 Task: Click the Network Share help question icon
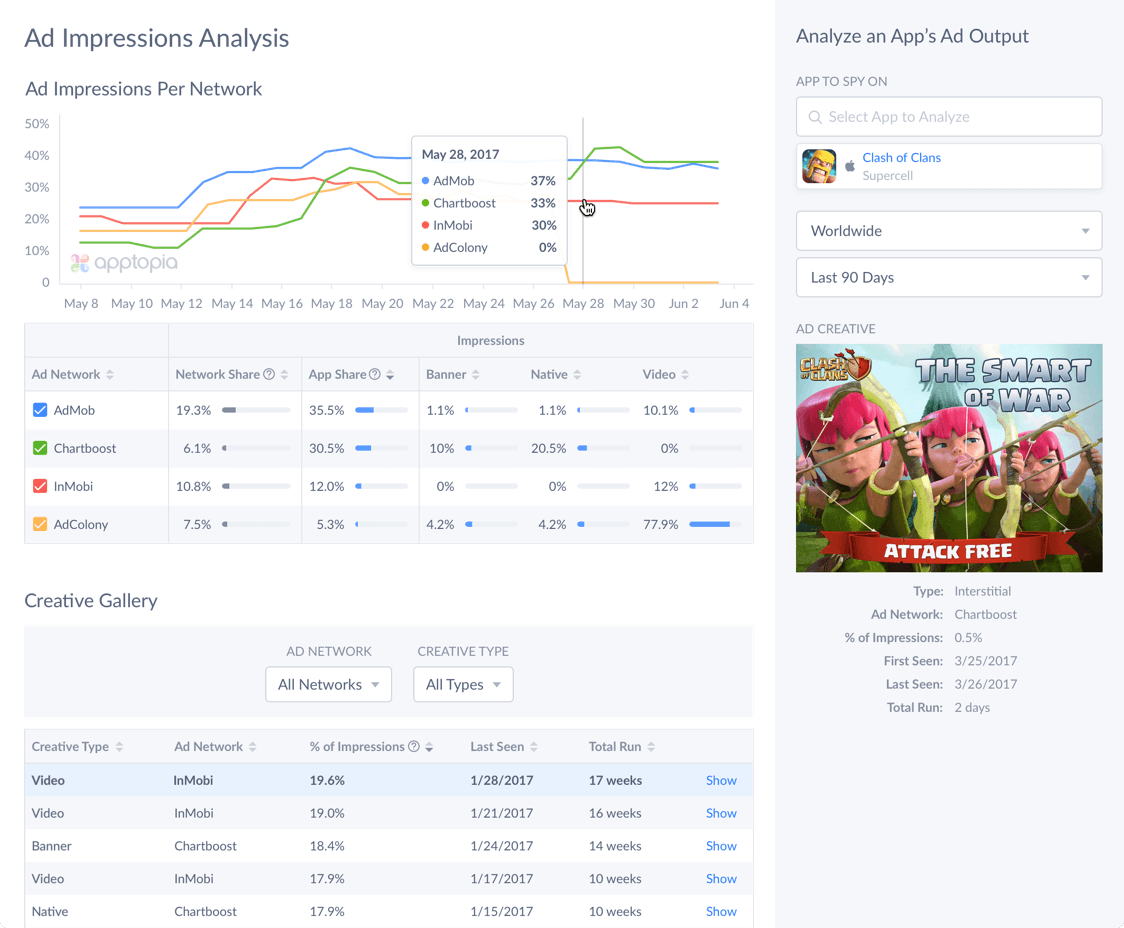coord(269,374)
